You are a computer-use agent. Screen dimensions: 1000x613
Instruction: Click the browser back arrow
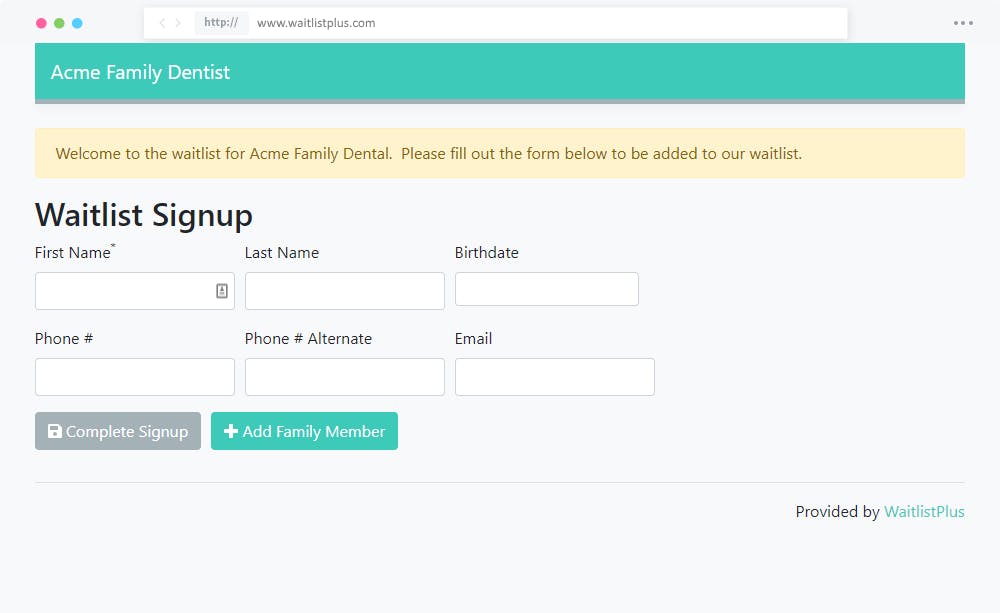161,22
